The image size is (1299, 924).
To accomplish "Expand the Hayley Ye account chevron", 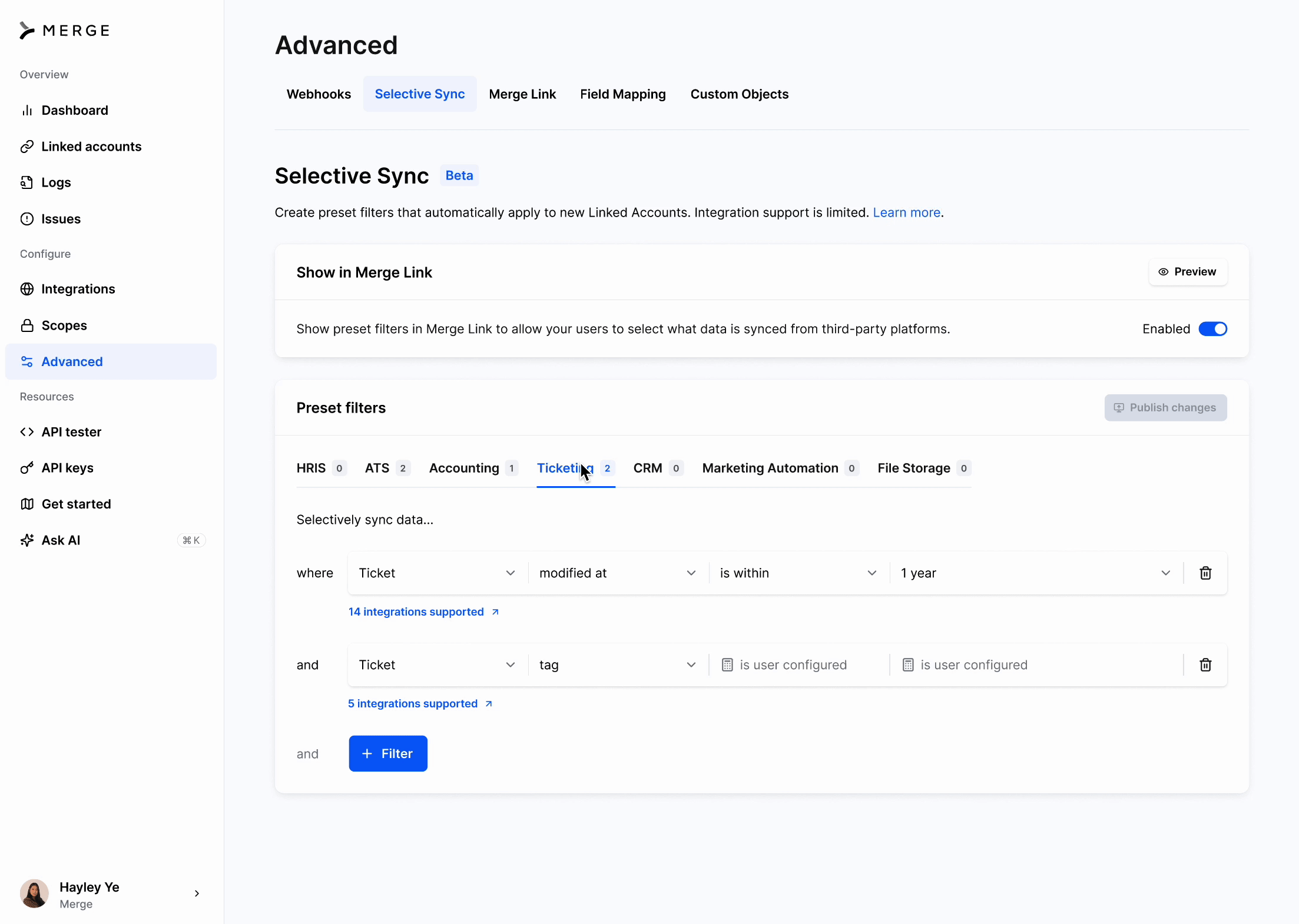I will click(x=197, y=893).
